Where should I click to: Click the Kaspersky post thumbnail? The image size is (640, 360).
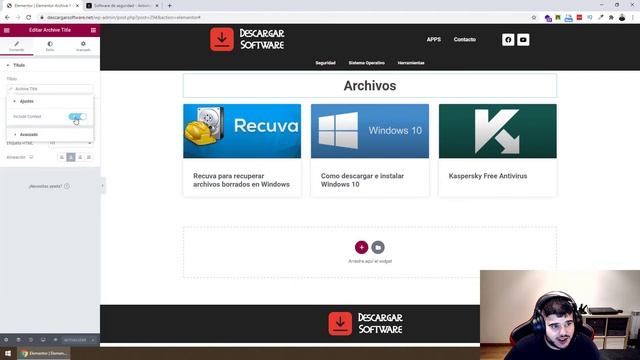pyautogui.click(x=498, y=131)
